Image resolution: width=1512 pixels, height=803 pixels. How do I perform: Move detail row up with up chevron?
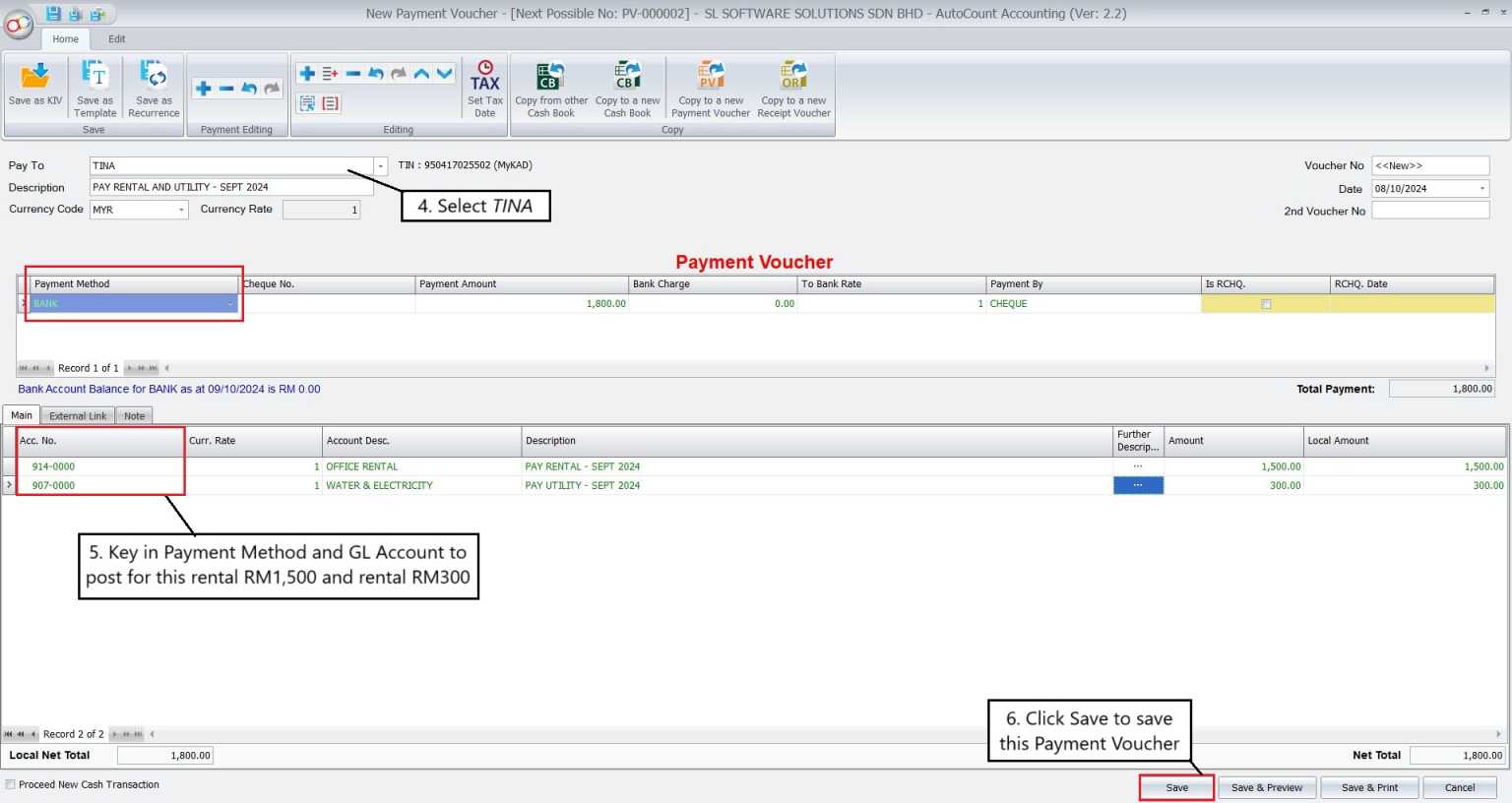coord(421,74)
